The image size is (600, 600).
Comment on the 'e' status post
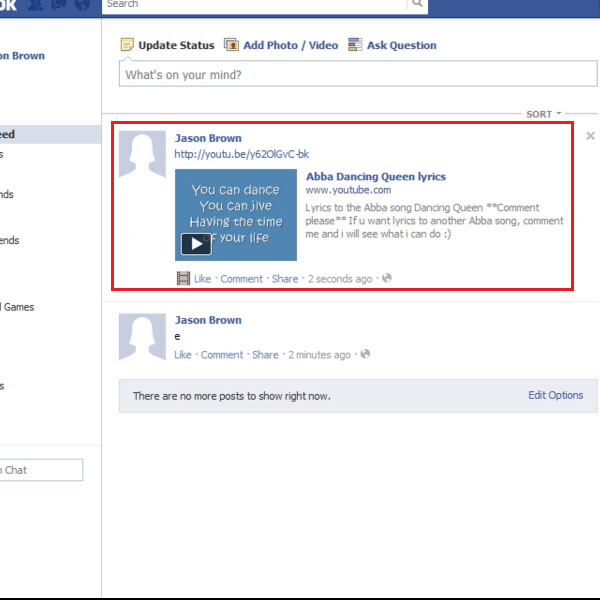[x=222, y=355]
